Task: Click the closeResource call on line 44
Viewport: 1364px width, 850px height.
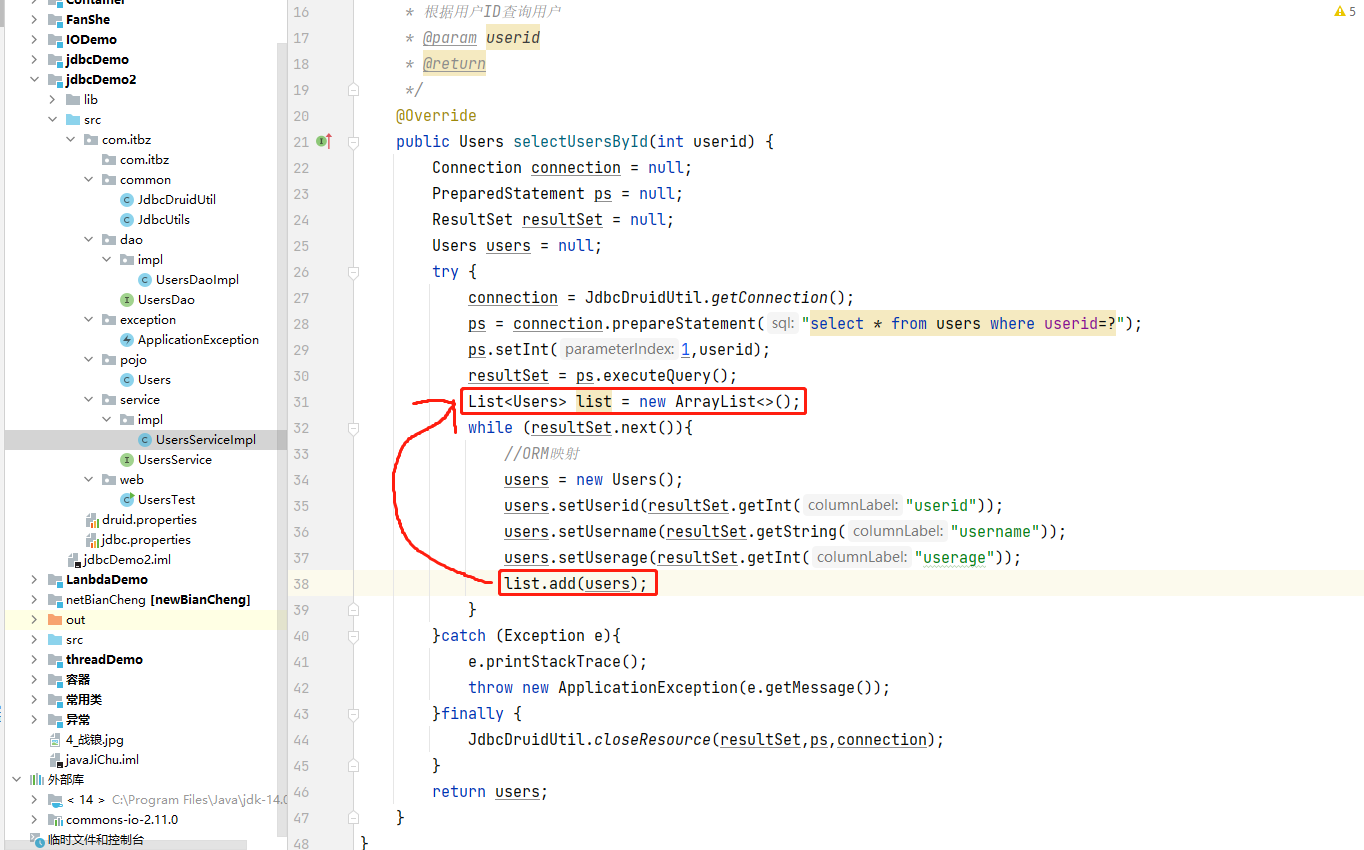Action: (x=652, y=740)
